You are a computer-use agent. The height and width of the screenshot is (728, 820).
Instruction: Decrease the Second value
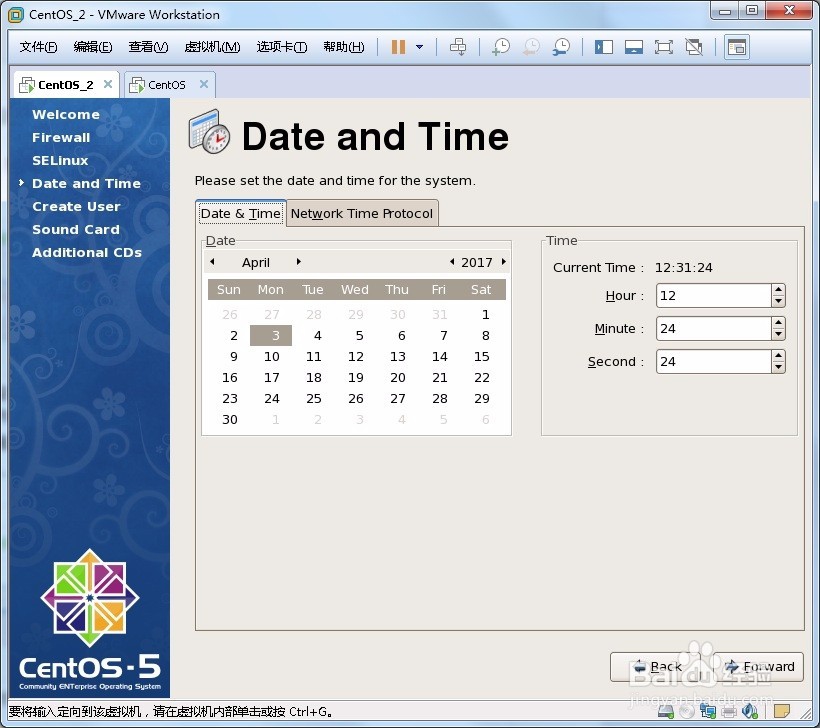[x=779, y=367]
